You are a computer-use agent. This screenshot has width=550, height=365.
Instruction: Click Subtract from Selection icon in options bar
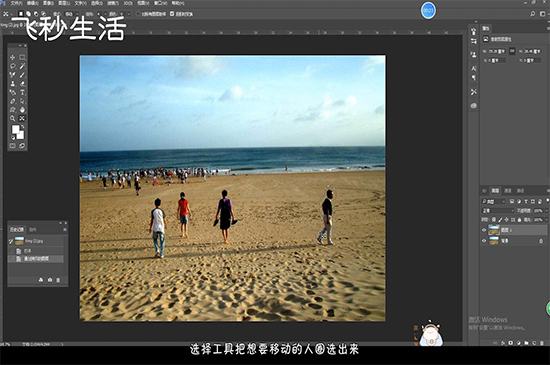click(x=36, y=14)
